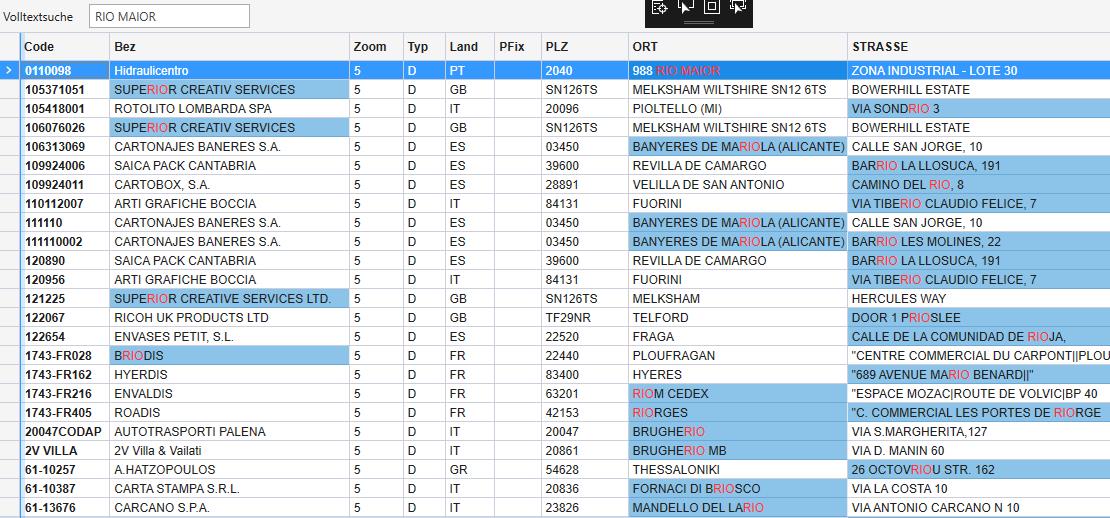This screenshot has height=518, width=1110.
Task: Click VIA S.MARGHERITA,127 cell
Action: tap(979, 432)
